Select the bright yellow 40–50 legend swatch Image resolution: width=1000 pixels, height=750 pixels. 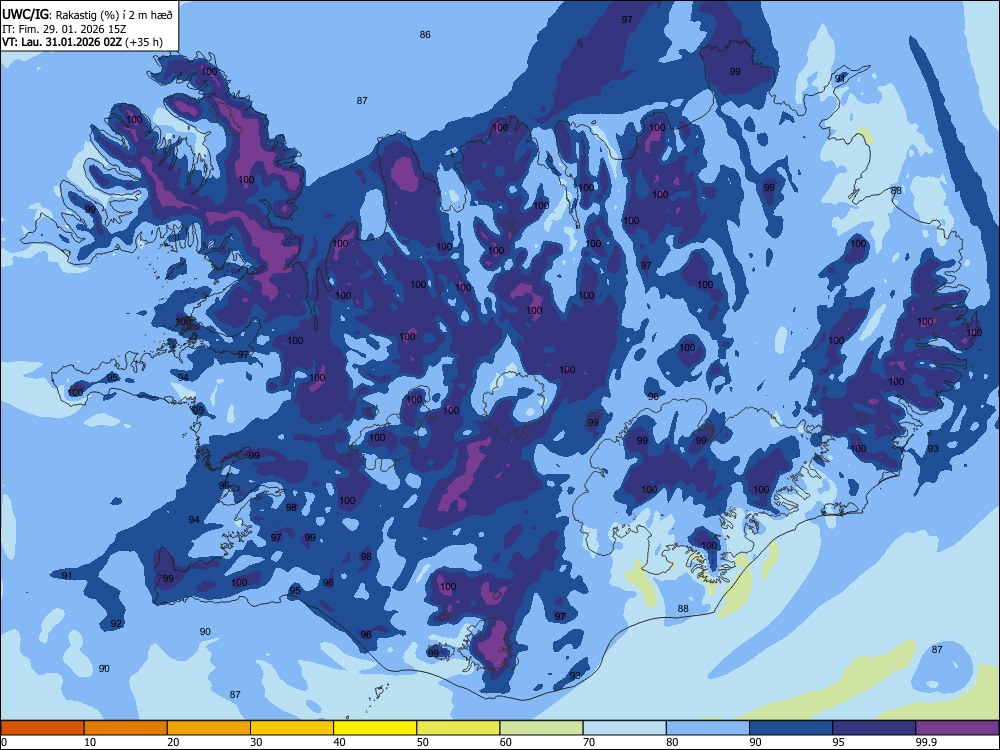click(375, 728)
